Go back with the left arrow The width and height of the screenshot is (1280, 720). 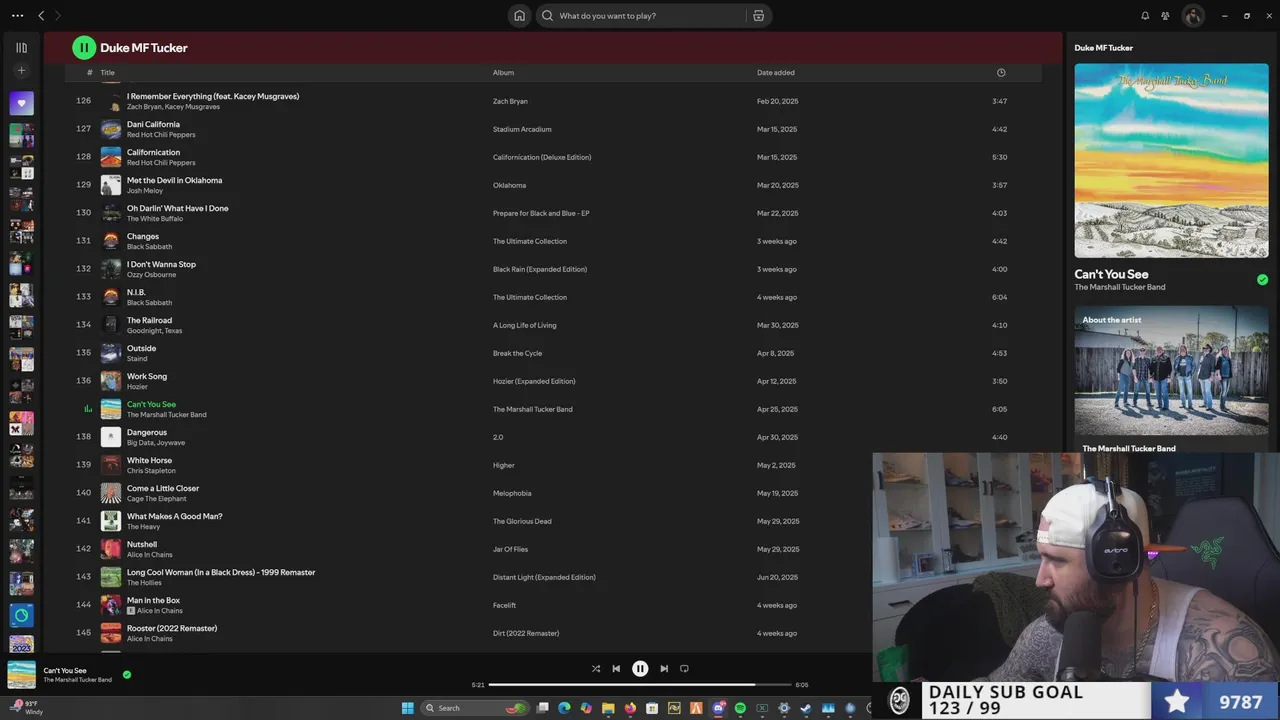coord(41,16)
